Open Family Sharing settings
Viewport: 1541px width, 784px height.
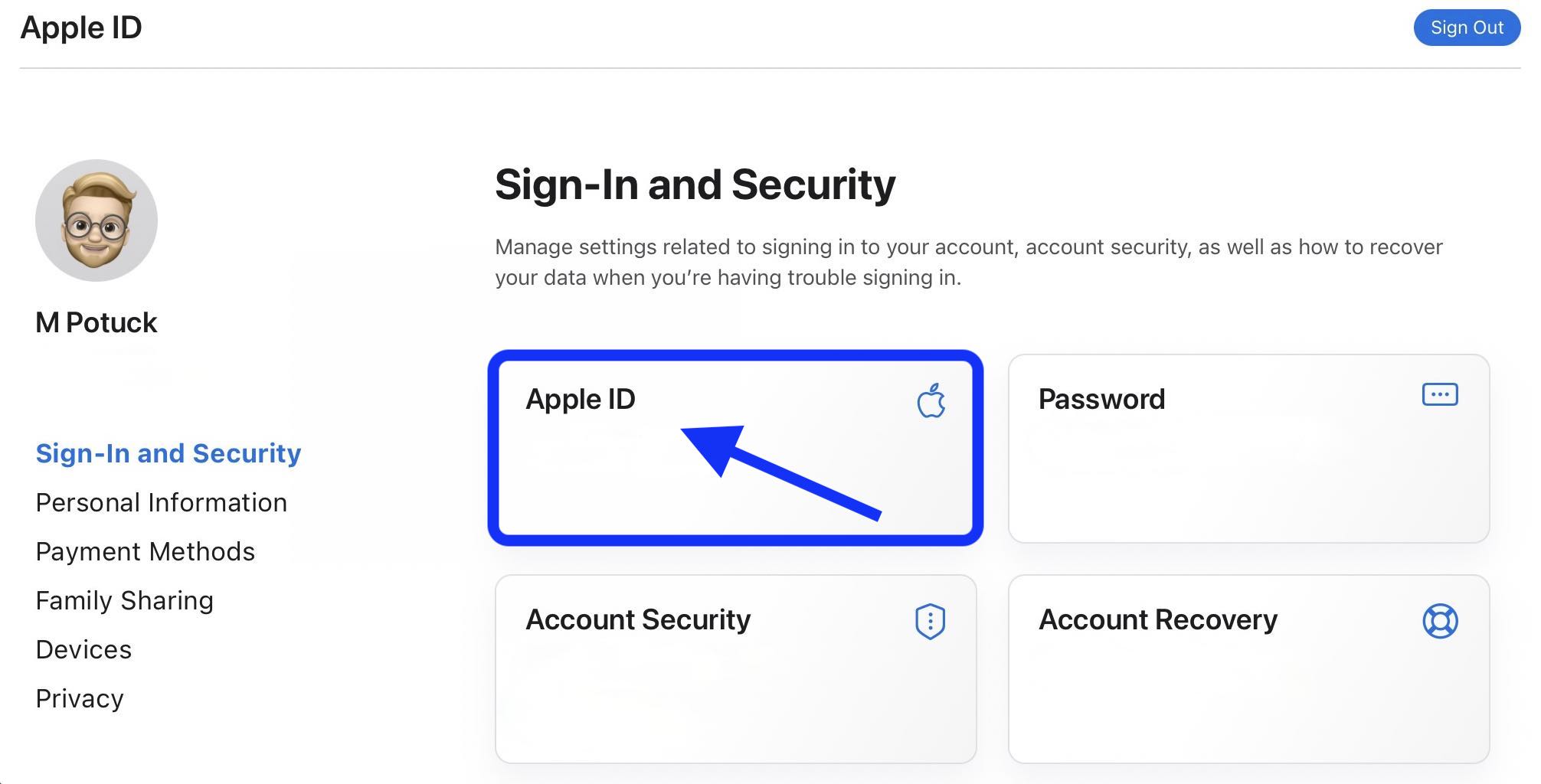click(x=125, y=600)
